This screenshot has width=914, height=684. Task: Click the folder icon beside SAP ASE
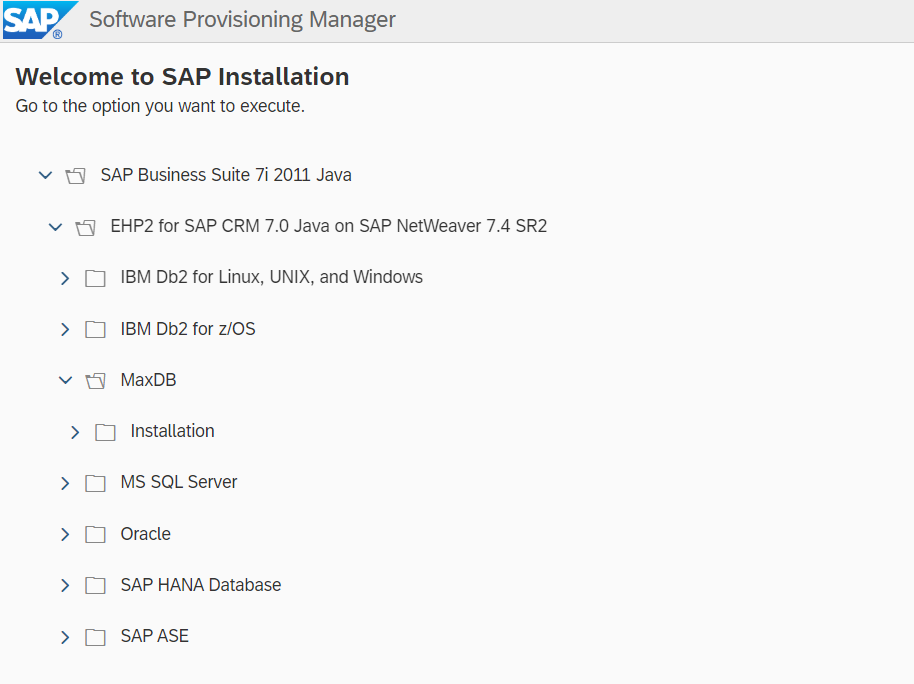[95, 637]
